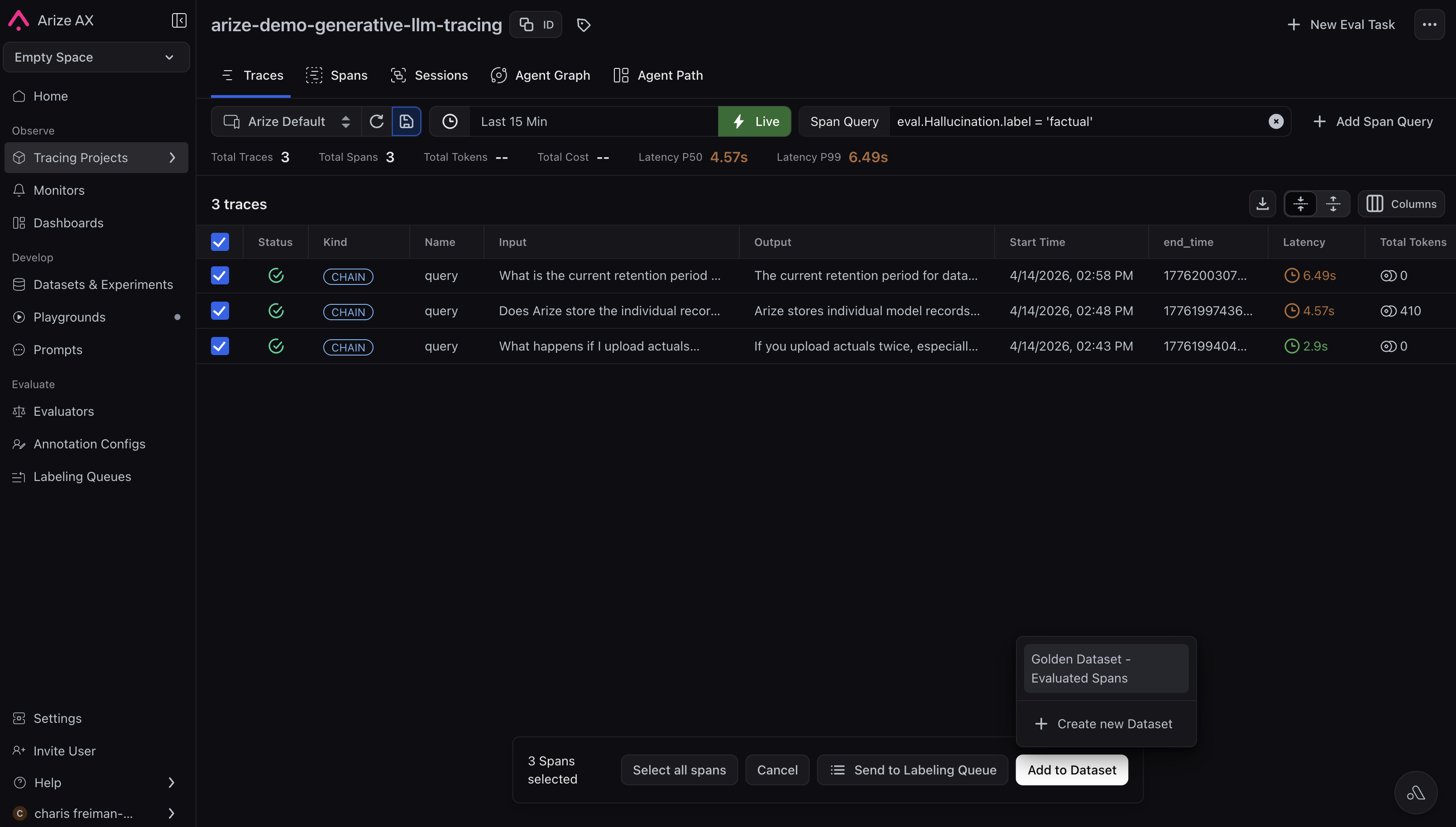Viewport: 1456px width, 827px height.
Task: Click the clock time range icon
Action: (450, 121)
